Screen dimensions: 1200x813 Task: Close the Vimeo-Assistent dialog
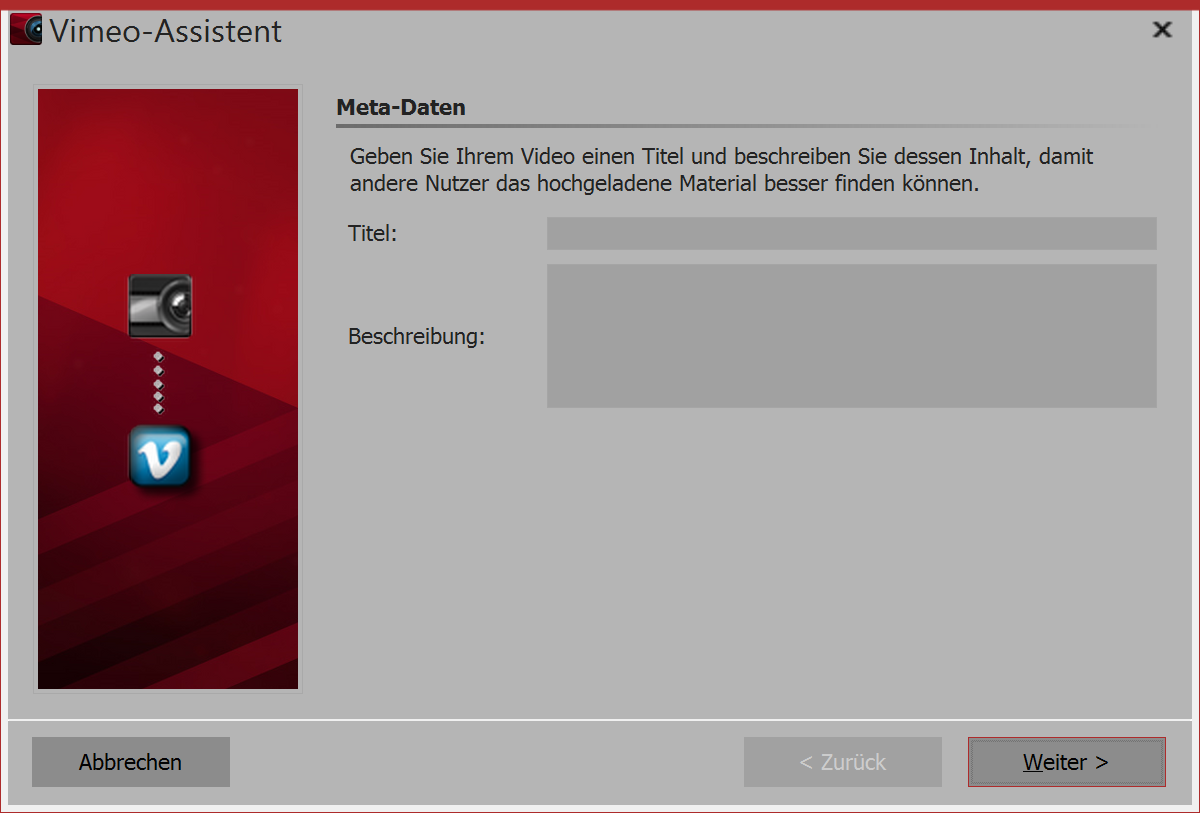[x=1161, y=29]
